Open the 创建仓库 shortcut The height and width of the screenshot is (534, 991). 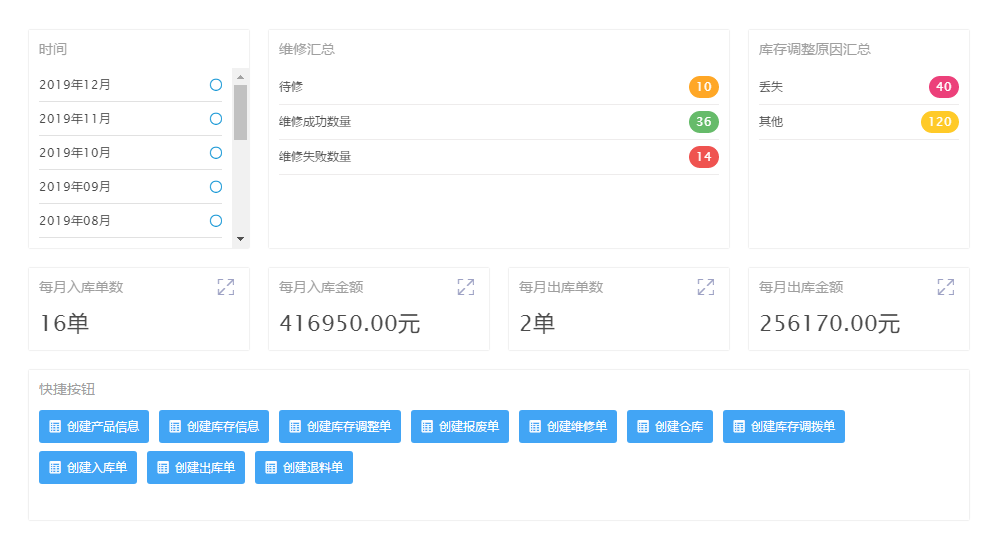tap(670, 427)
